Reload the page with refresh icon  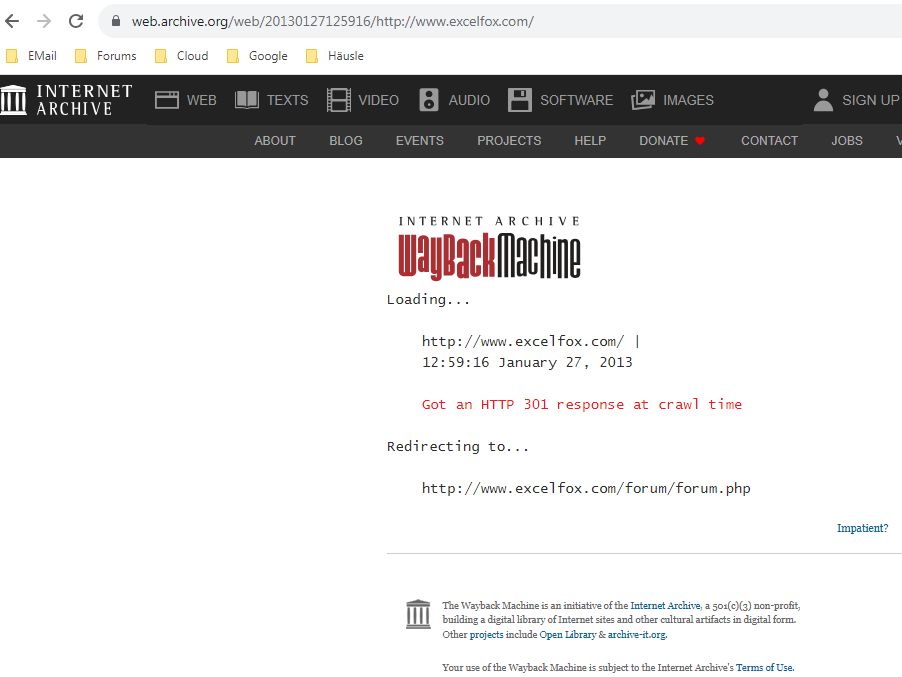(x=76, y=21)
